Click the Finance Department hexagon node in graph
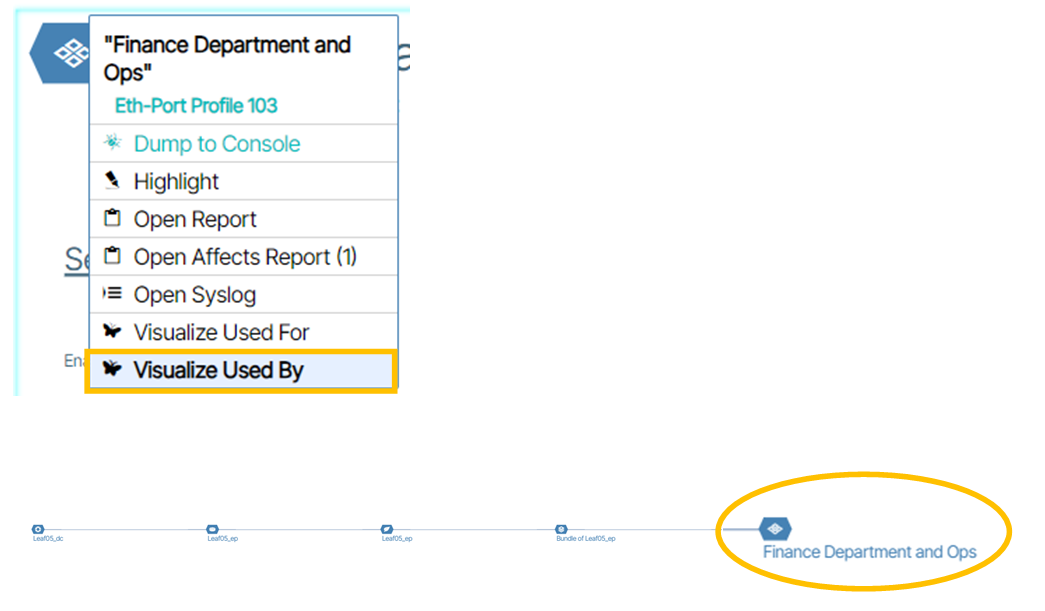This screenshot has height=611, width=1045. (775, 529)
